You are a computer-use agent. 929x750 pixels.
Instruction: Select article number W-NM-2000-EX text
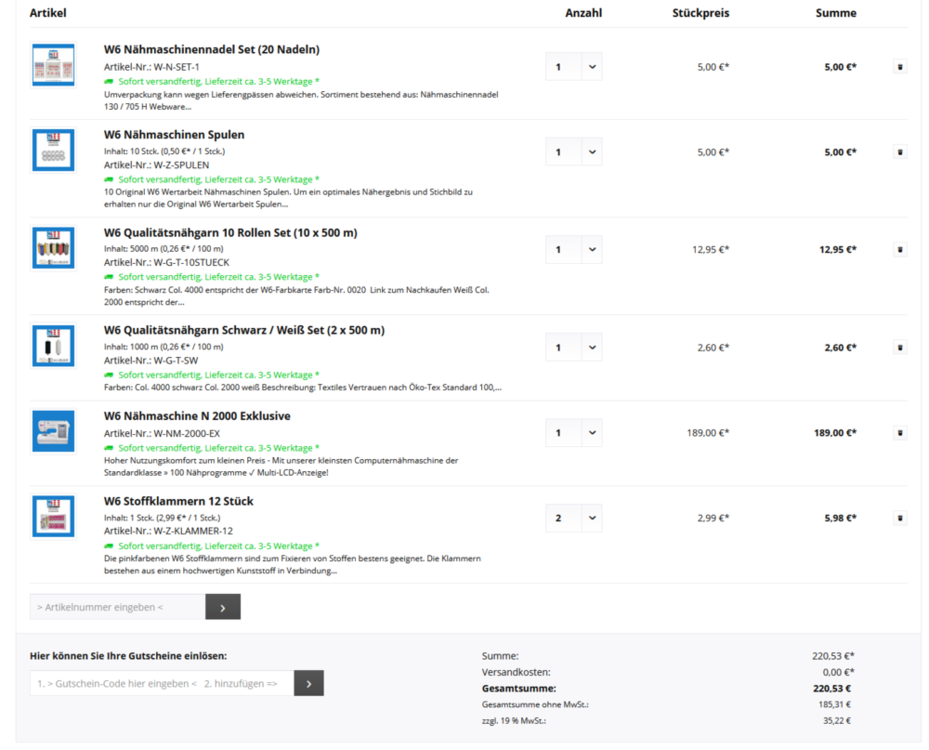(187, 434)
